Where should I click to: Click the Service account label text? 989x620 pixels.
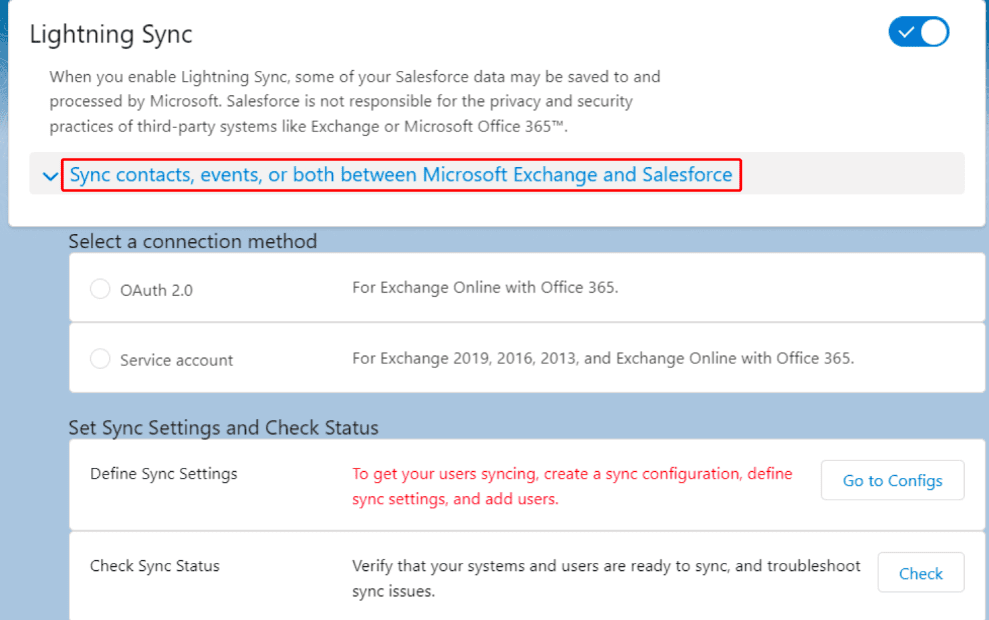point(176,360)
